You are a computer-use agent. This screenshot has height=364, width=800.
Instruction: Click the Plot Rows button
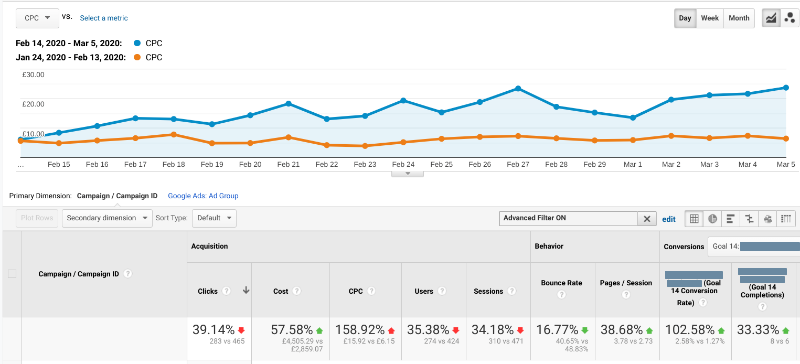click(38, 218)
